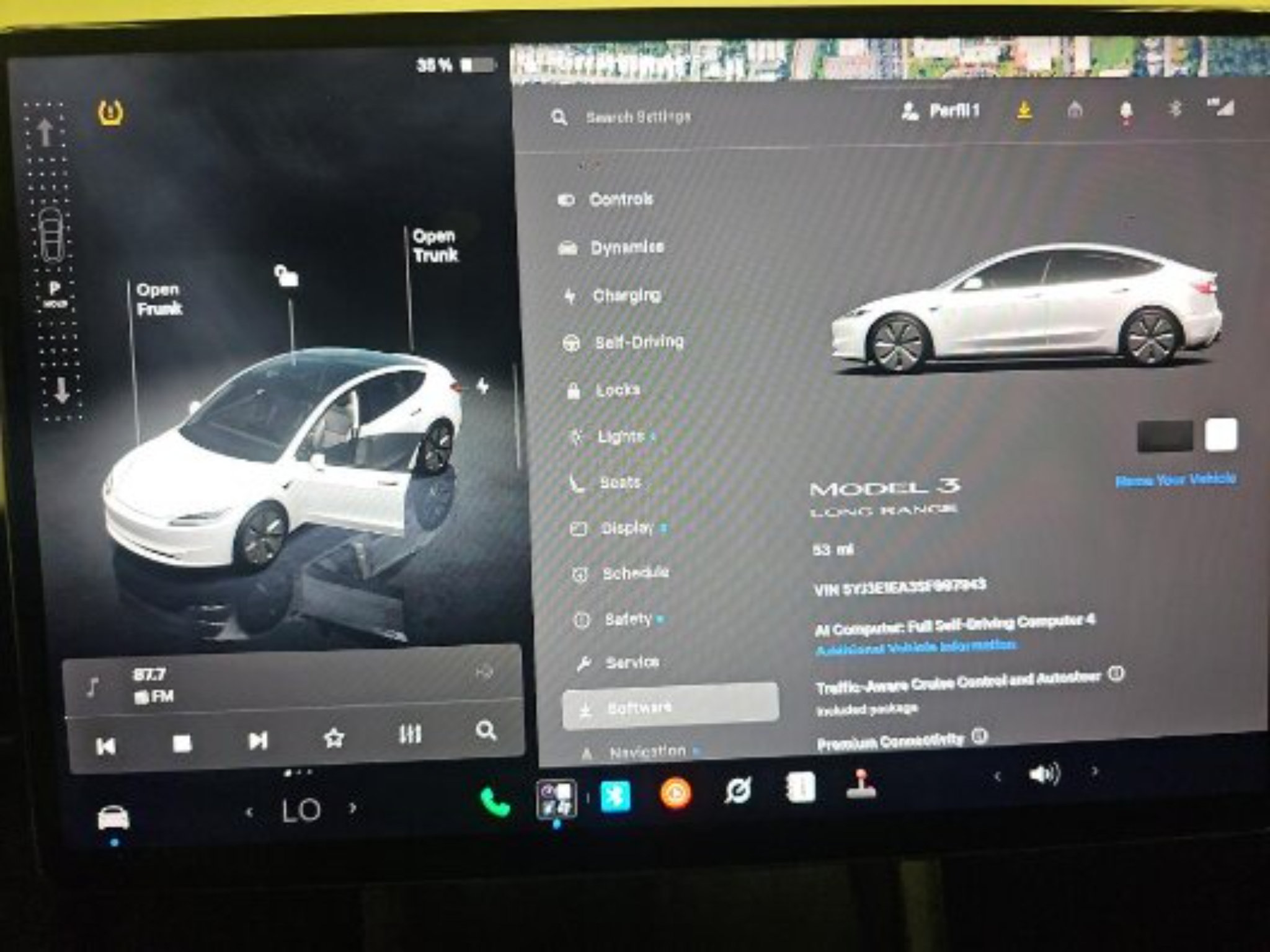Open the Bluetooth app in dock
This screenshot has width=1270, height=952.
pyautogui.click(x=615, y=796)
